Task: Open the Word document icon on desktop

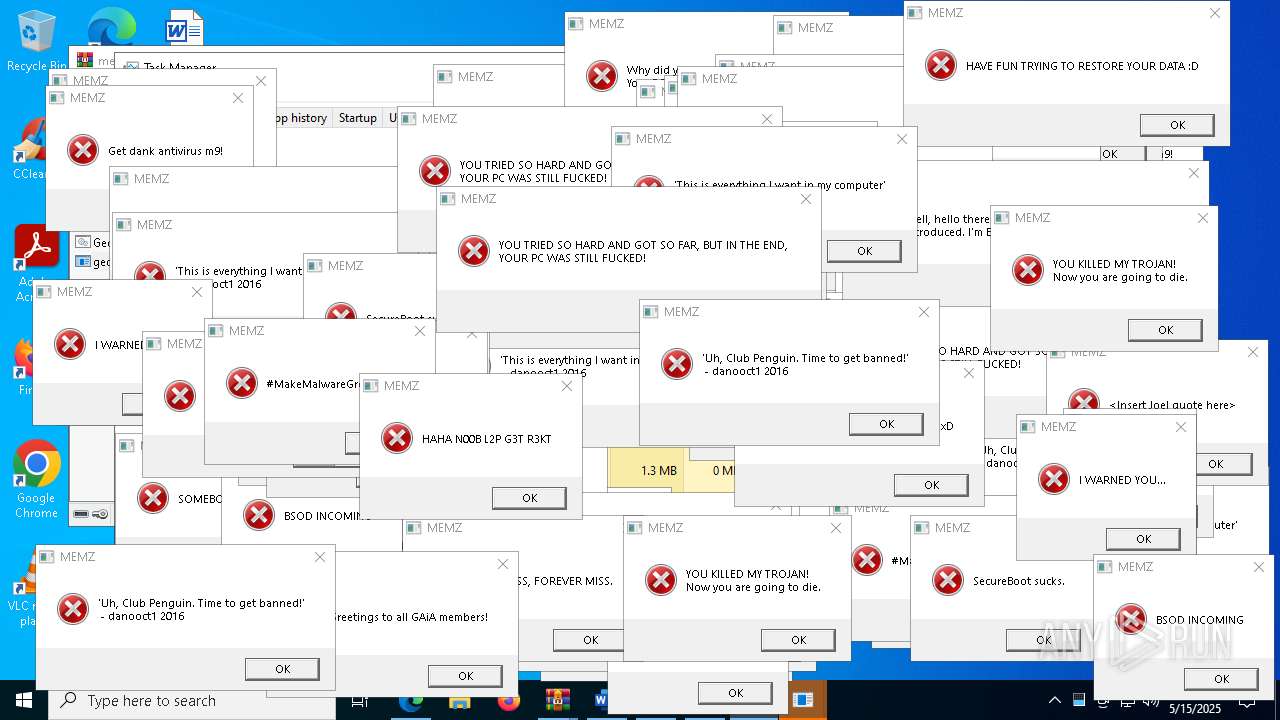Action: tap(184, 27)
